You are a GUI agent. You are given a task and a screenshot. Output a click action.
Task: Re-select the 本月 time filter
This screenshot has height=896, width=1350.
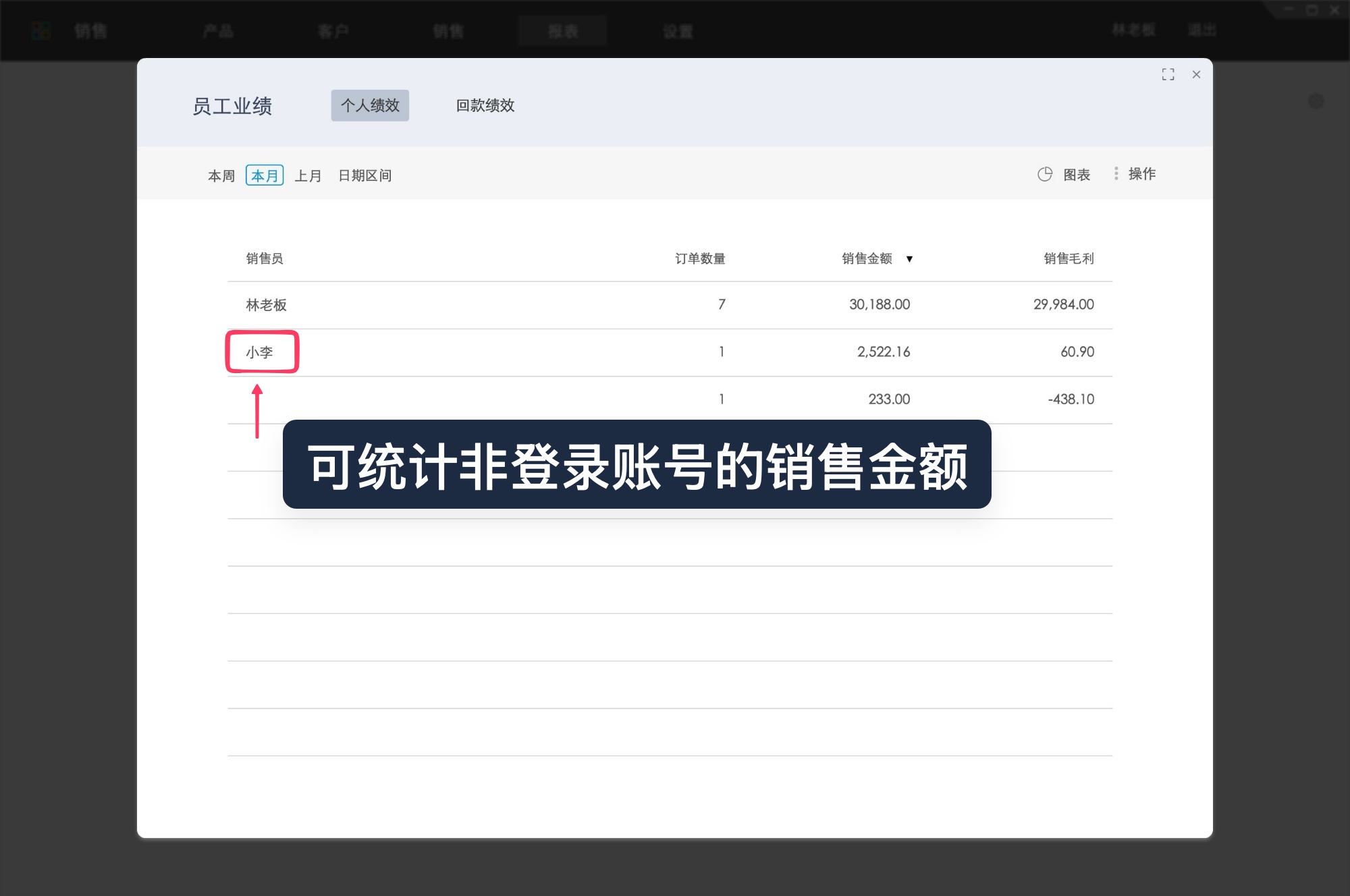[265, 175]
